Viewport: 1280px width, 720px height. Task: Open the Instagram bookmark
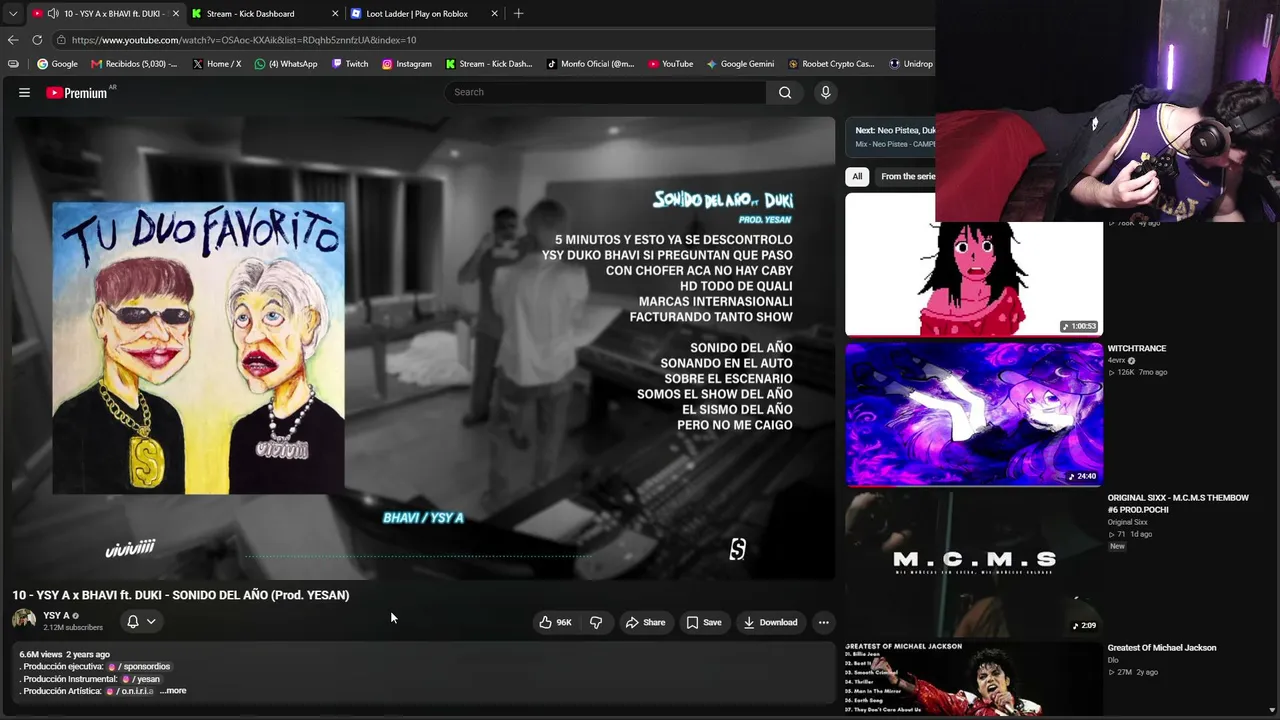406,64
